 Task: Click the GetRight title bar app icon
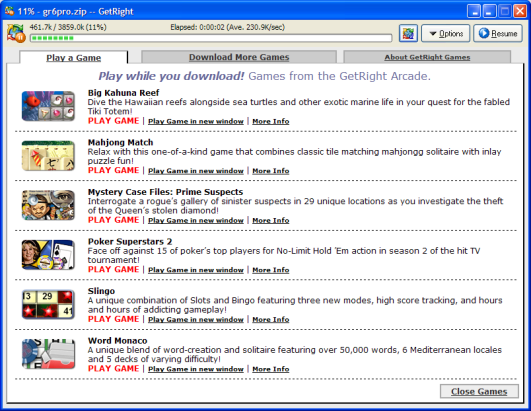pos(9,11)
